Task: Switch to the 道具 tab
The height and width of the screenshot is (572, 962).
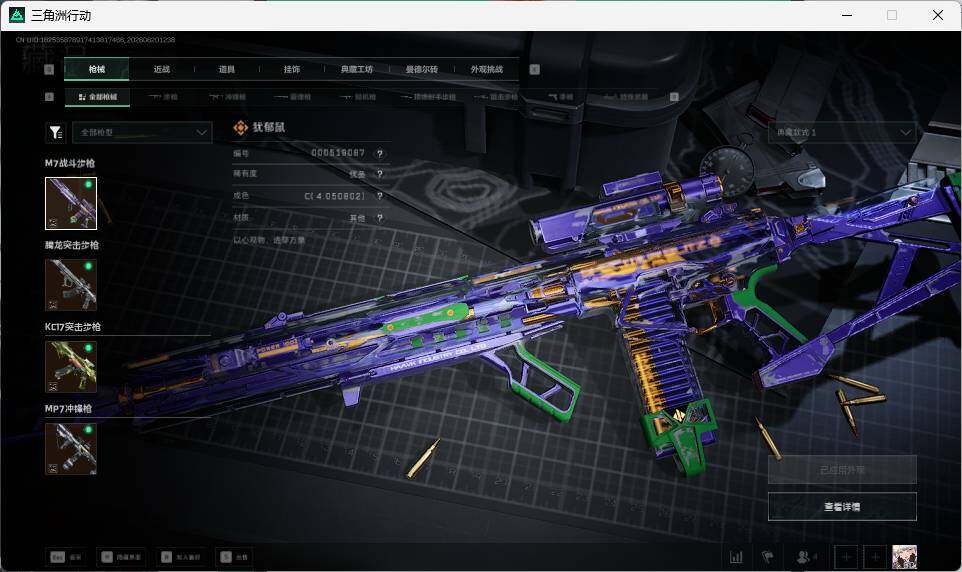Action: (x=226, y=69)
